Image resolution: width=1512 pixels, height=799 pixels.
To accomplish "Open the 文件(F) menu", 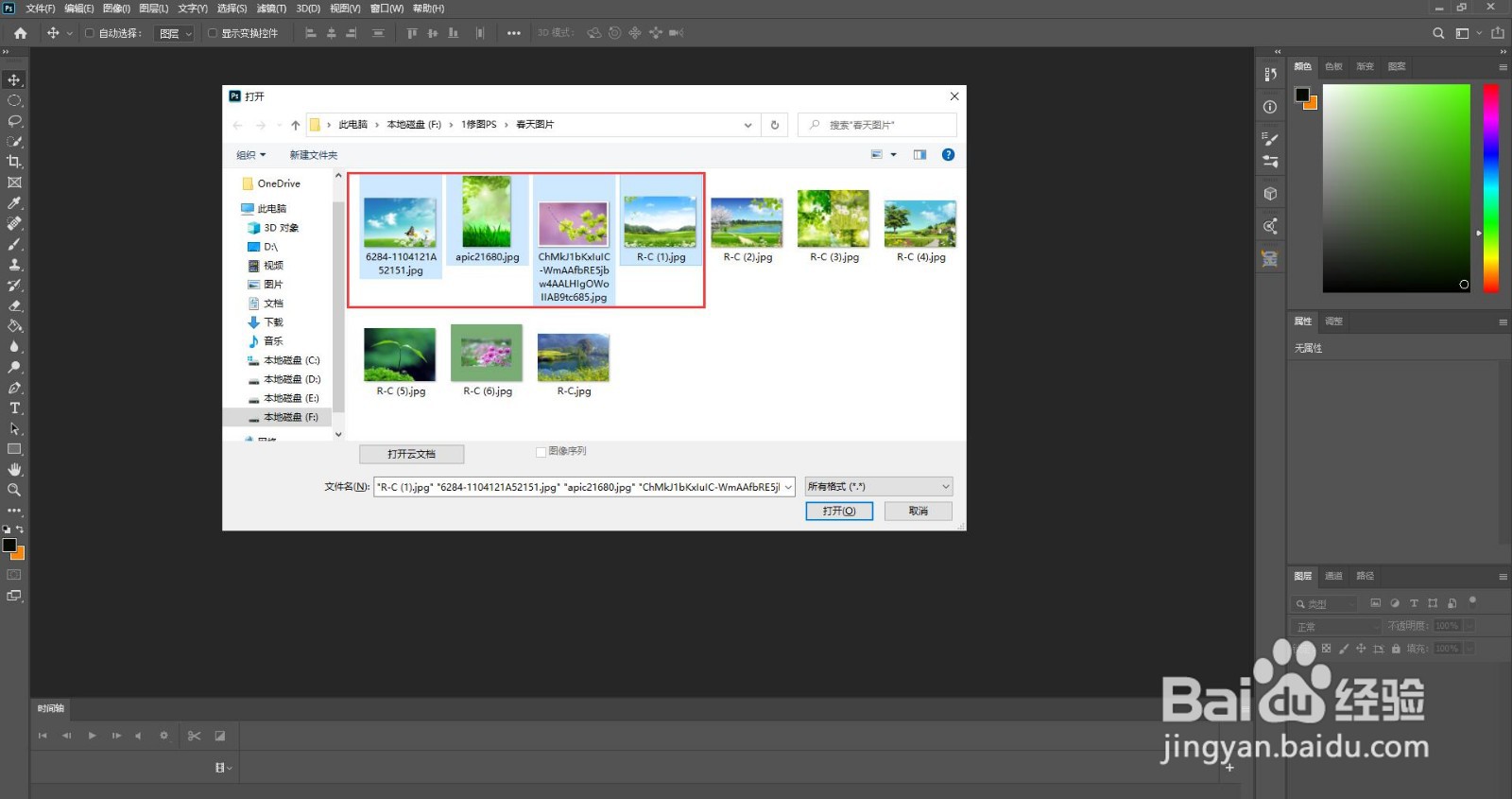I will pos(40,9).
